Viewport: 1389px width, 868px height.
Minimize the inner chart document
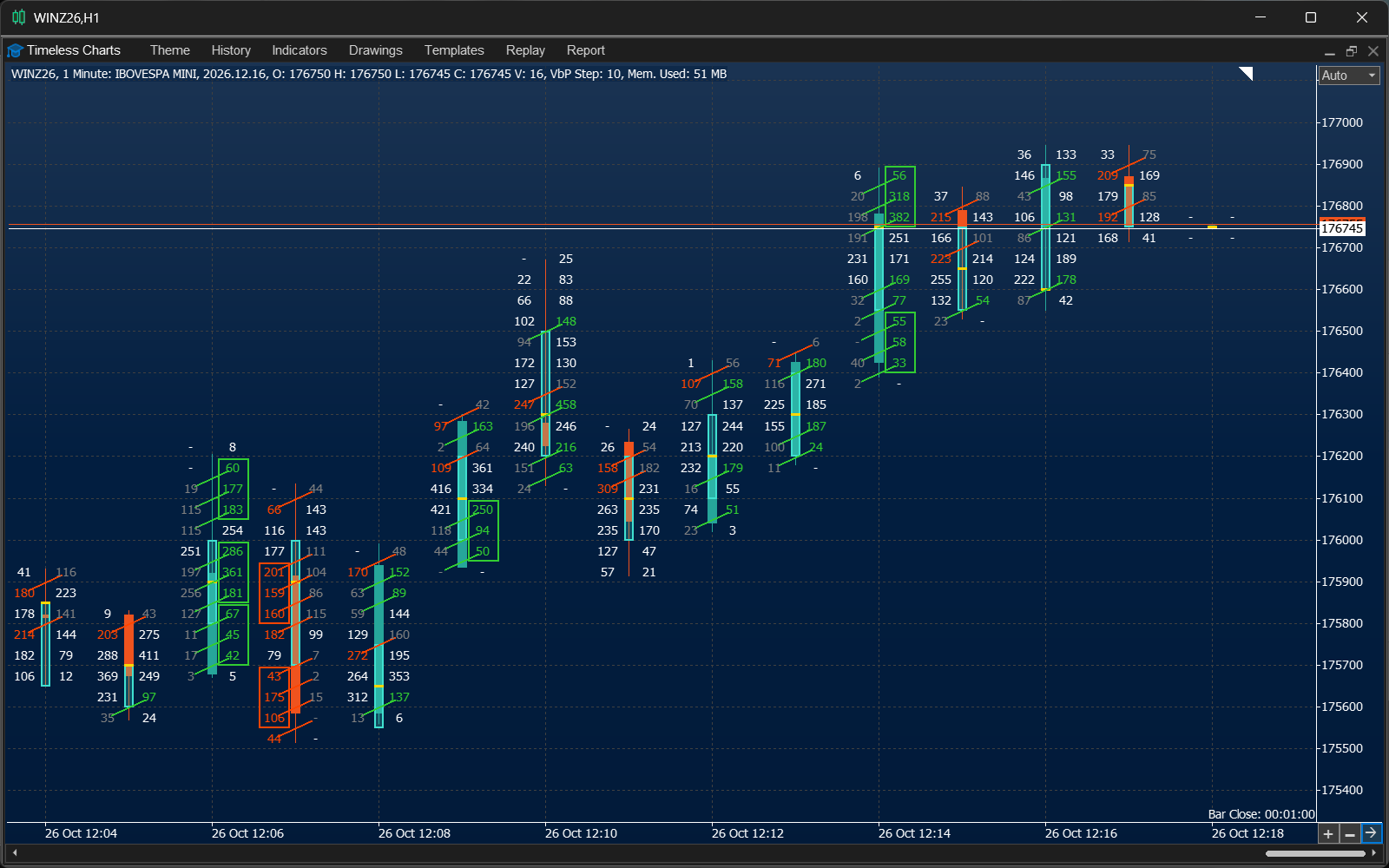tap(1329, 52)
